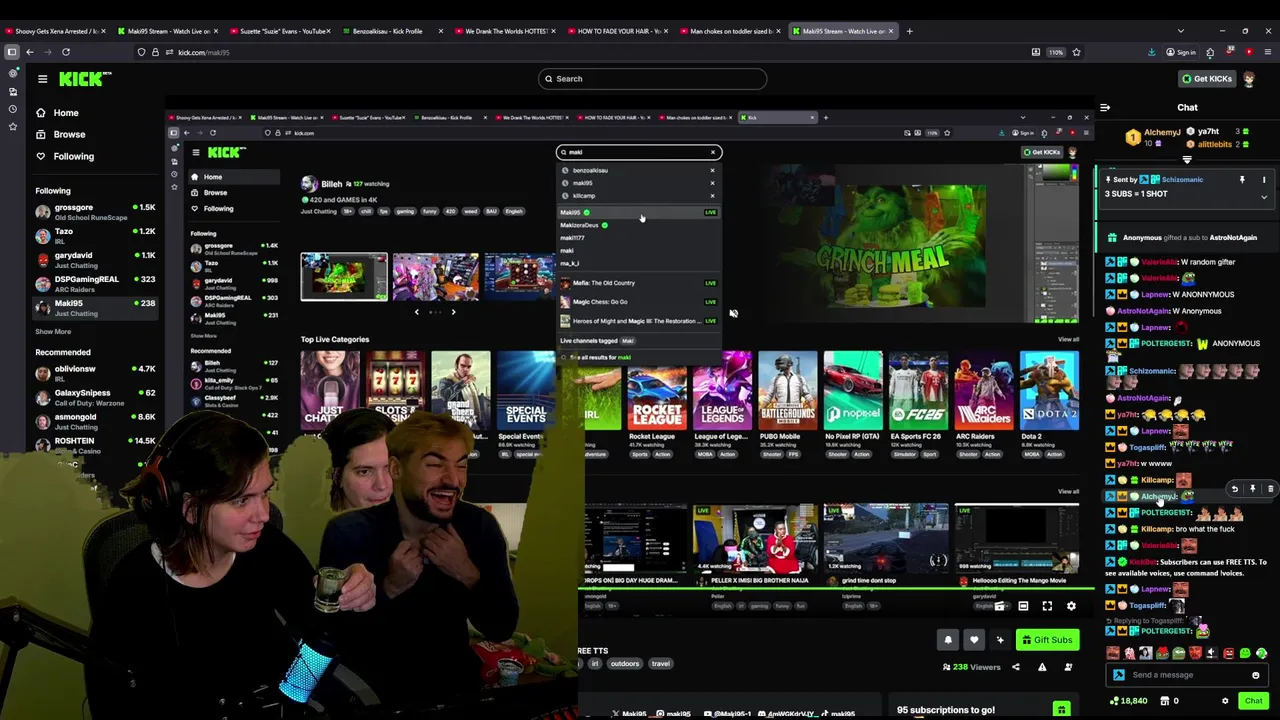Switch to We Drank The Worlds HOTTEST tab
1280x720 pixels.
point(505,31)
